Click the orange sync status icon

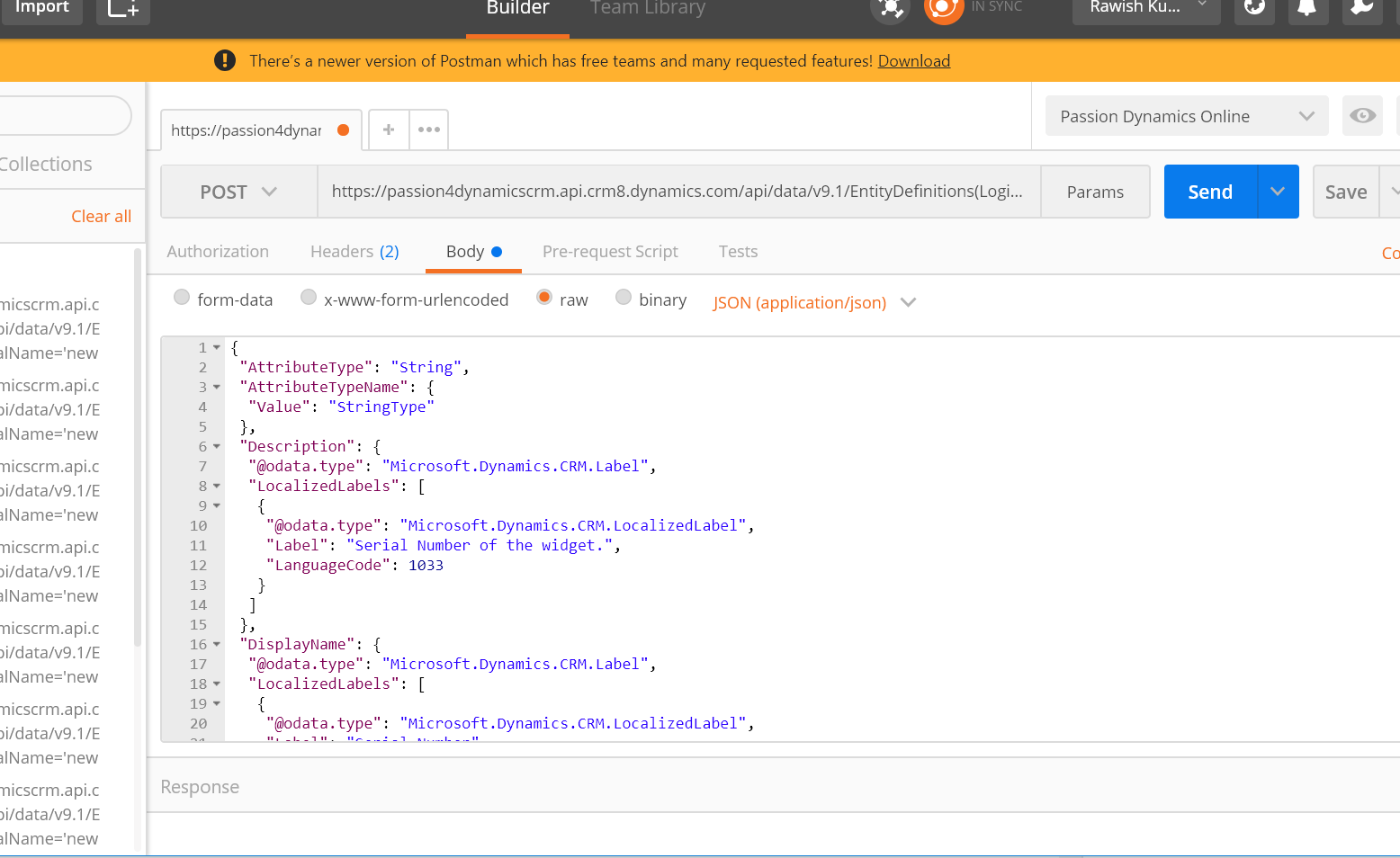click(x=943, y=9)
